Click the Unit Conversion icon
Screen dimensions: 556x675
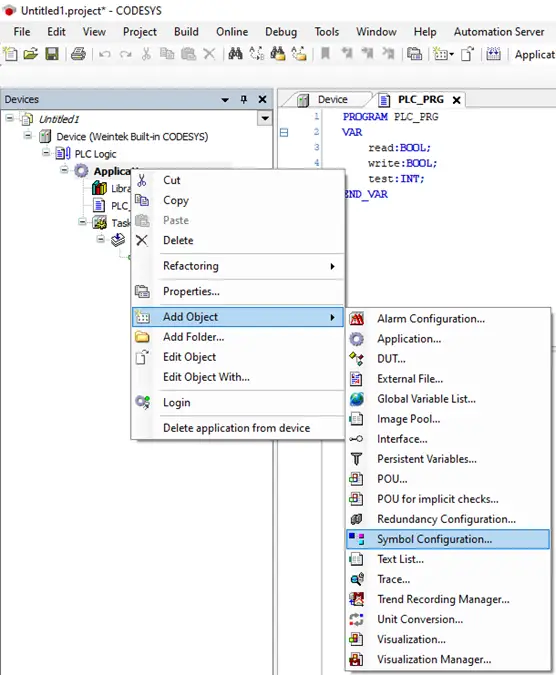(x=356, y=619)
